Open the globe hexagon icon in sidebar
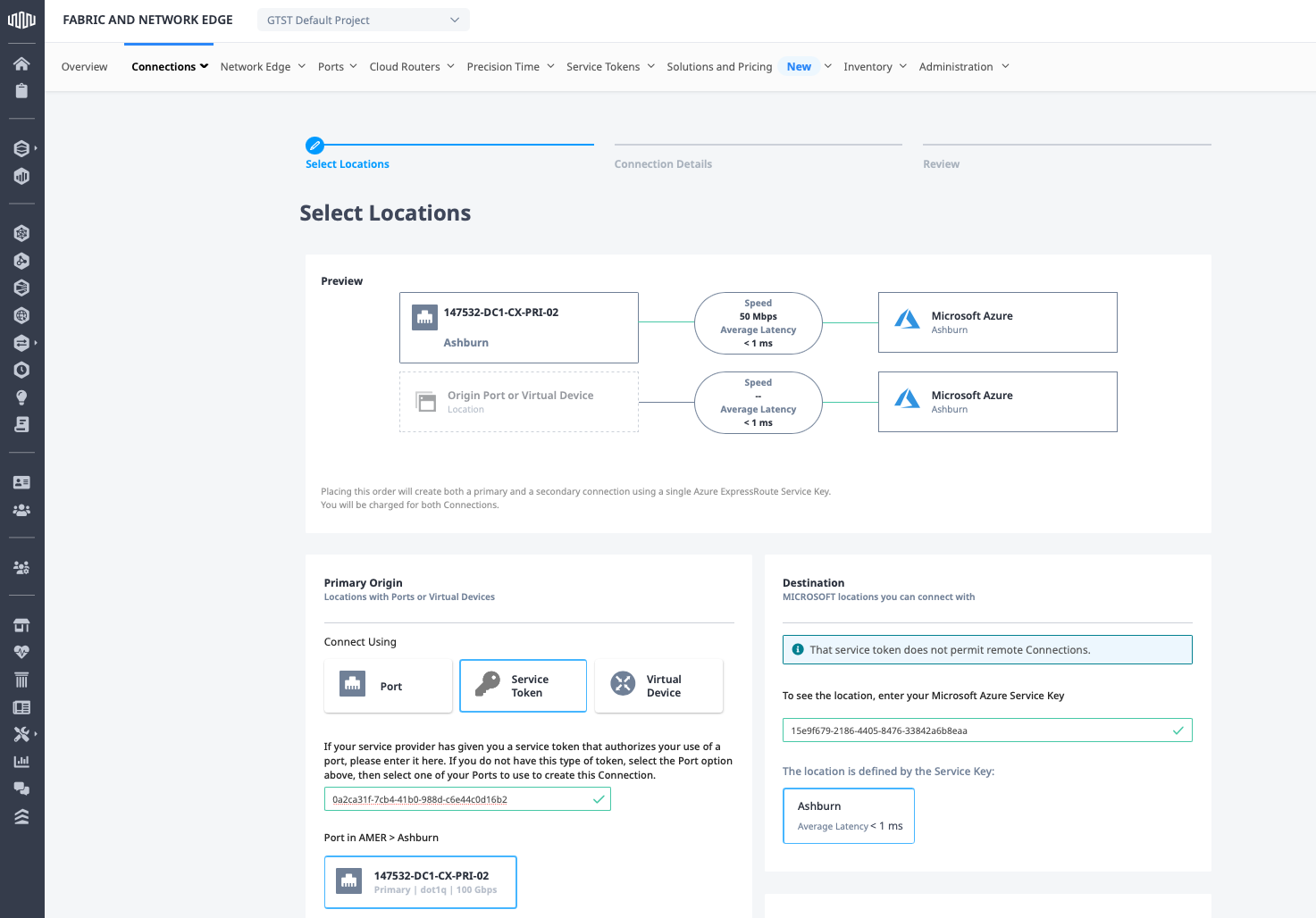Image resolution: width=1316 pixels, height=918 pixels. [x=21, y=315]
